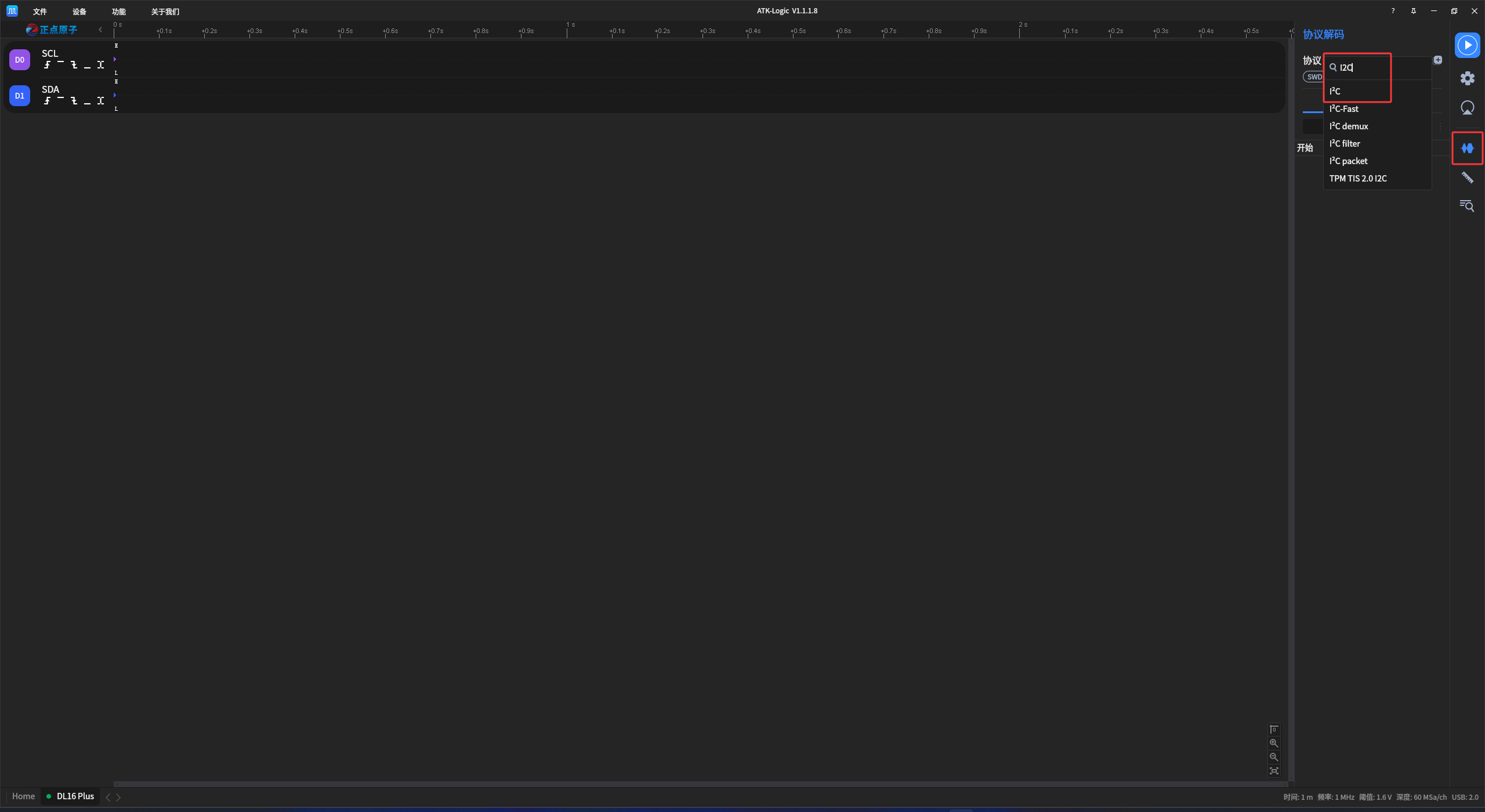This screenshot has height=812, width=1485.
Task: Select I²C decoder from the dropdown list
Action: (x=1378, y=91)
